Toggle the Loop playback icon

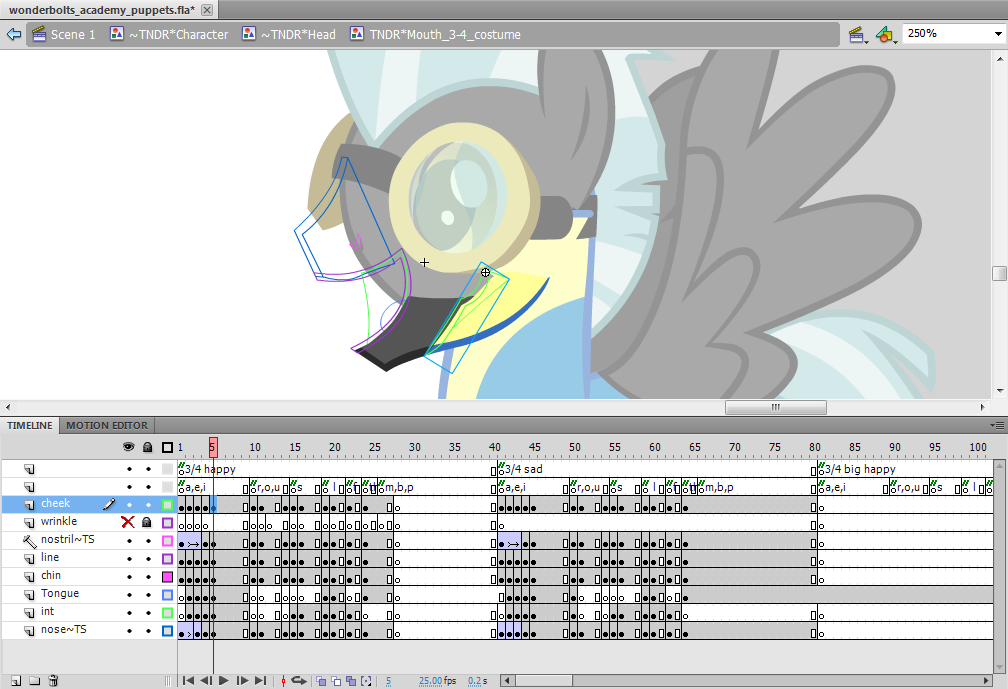point(299,681)
